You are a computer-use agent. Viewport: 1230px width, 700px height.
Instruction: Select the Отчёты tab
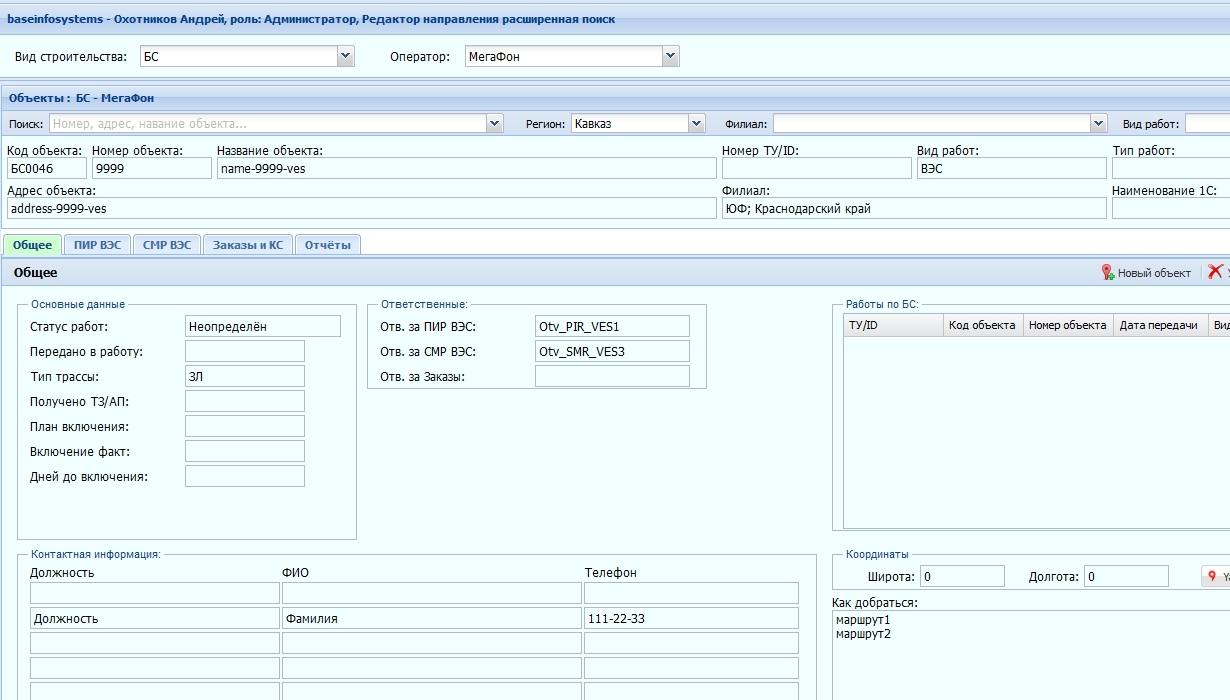pyautogui.click(x=328, y=245)
